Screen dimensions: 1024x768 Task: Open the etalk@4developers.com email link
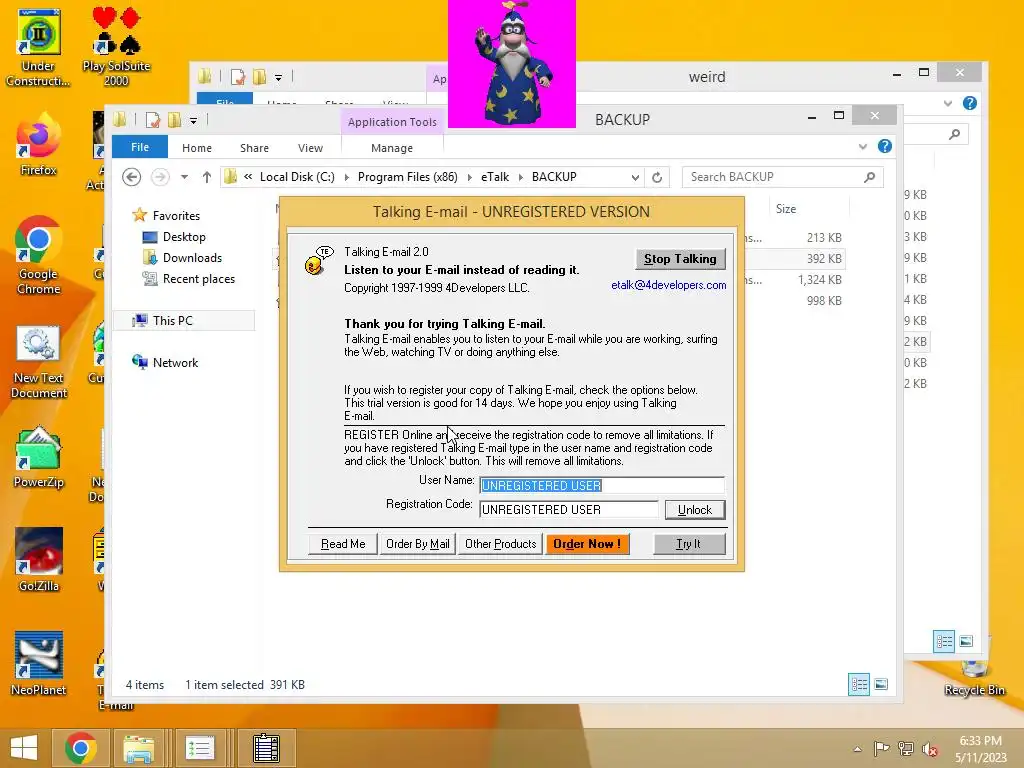668,285
